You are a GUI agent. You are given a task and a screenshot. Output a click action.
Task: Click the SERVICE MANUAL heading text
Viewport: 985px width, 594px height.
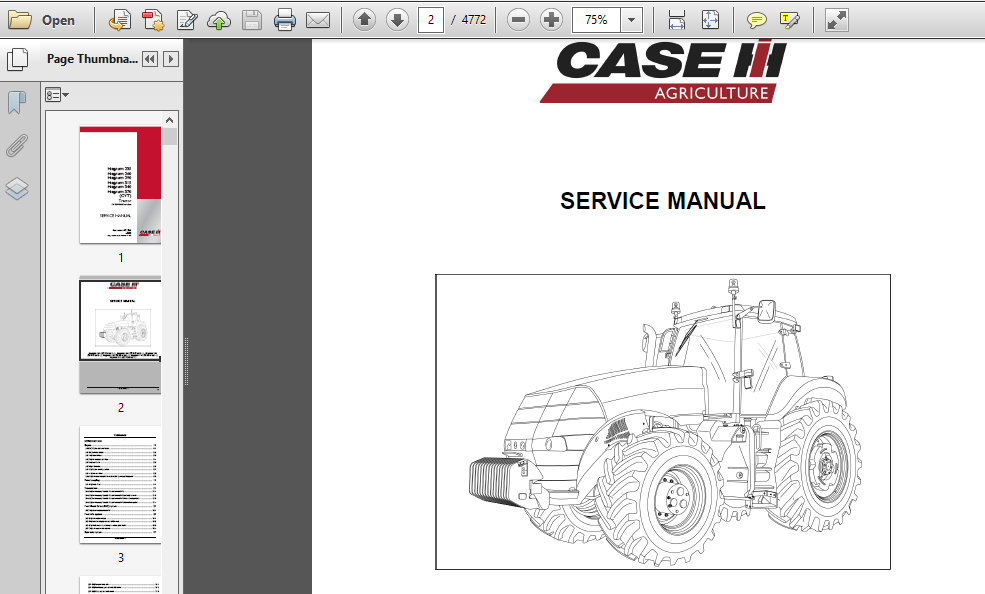coord(663,201)
